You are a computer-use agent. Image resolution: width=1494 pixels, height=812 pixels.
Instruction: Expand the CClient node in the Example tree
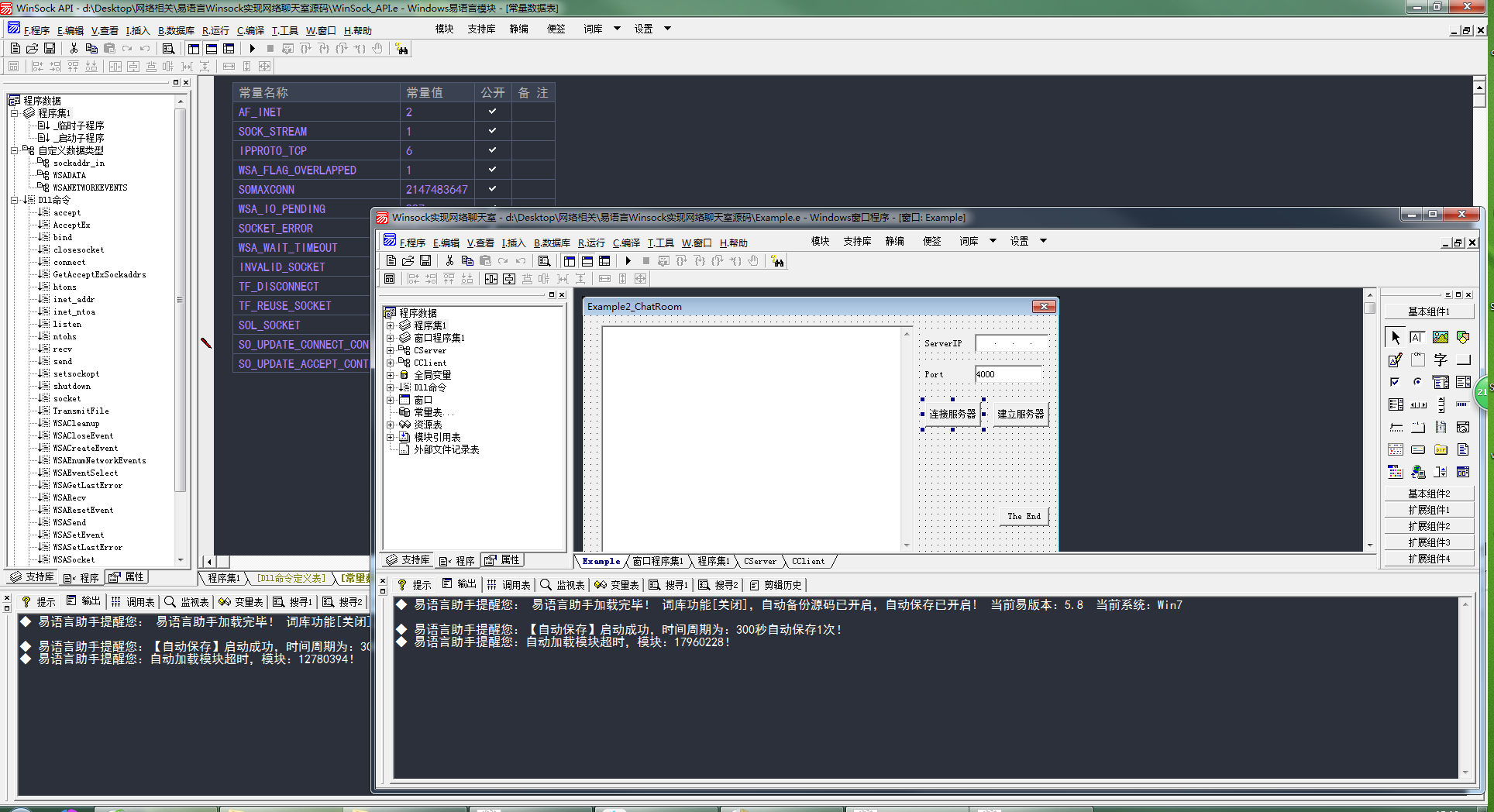pos(391,363)
